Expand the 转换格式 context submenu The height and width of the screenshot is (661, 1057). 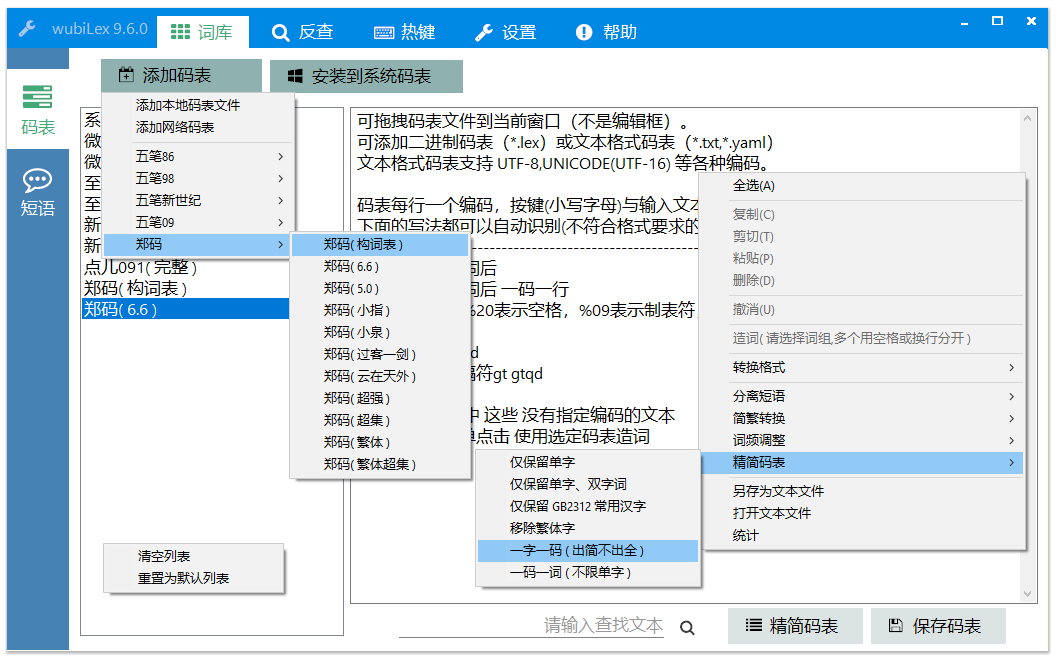point(861,368)
